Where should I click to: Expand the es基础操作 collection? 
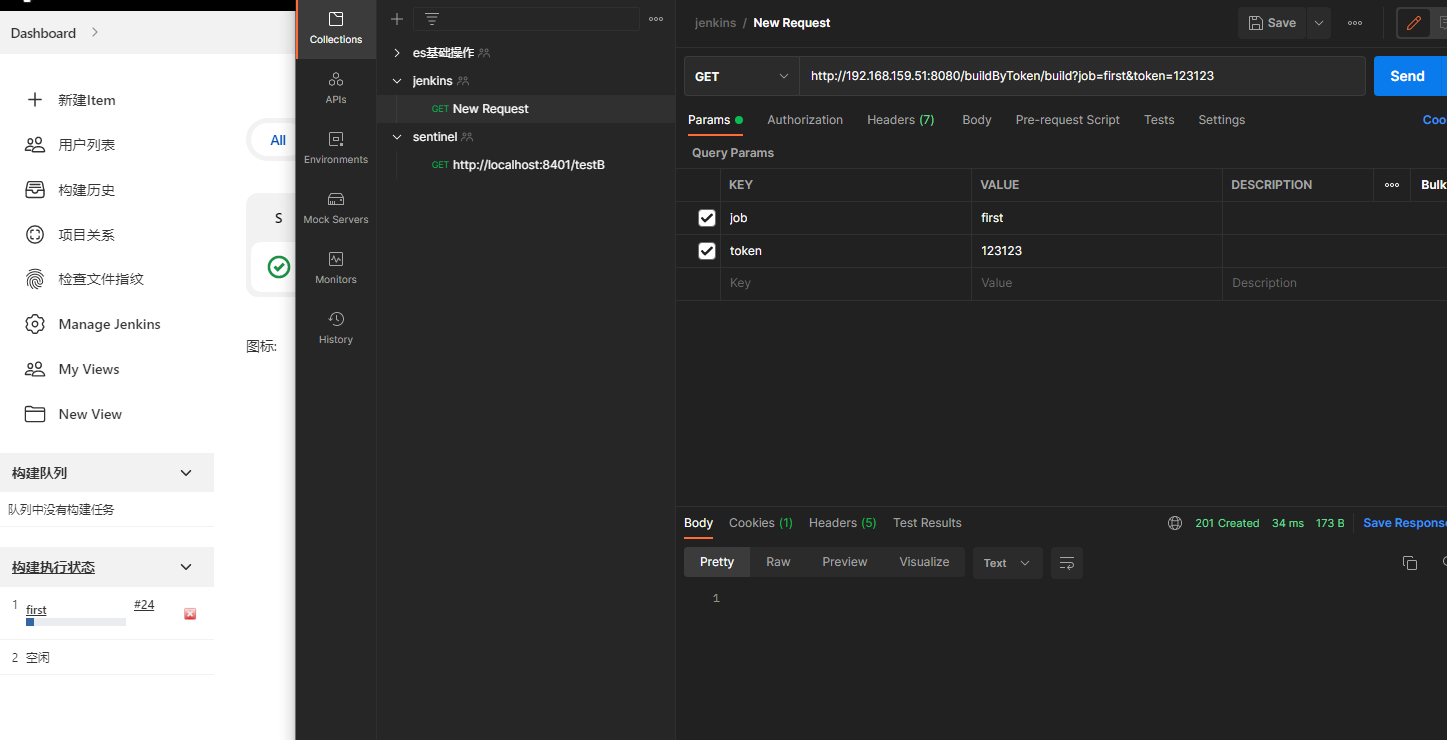click(x=397, y=53)
